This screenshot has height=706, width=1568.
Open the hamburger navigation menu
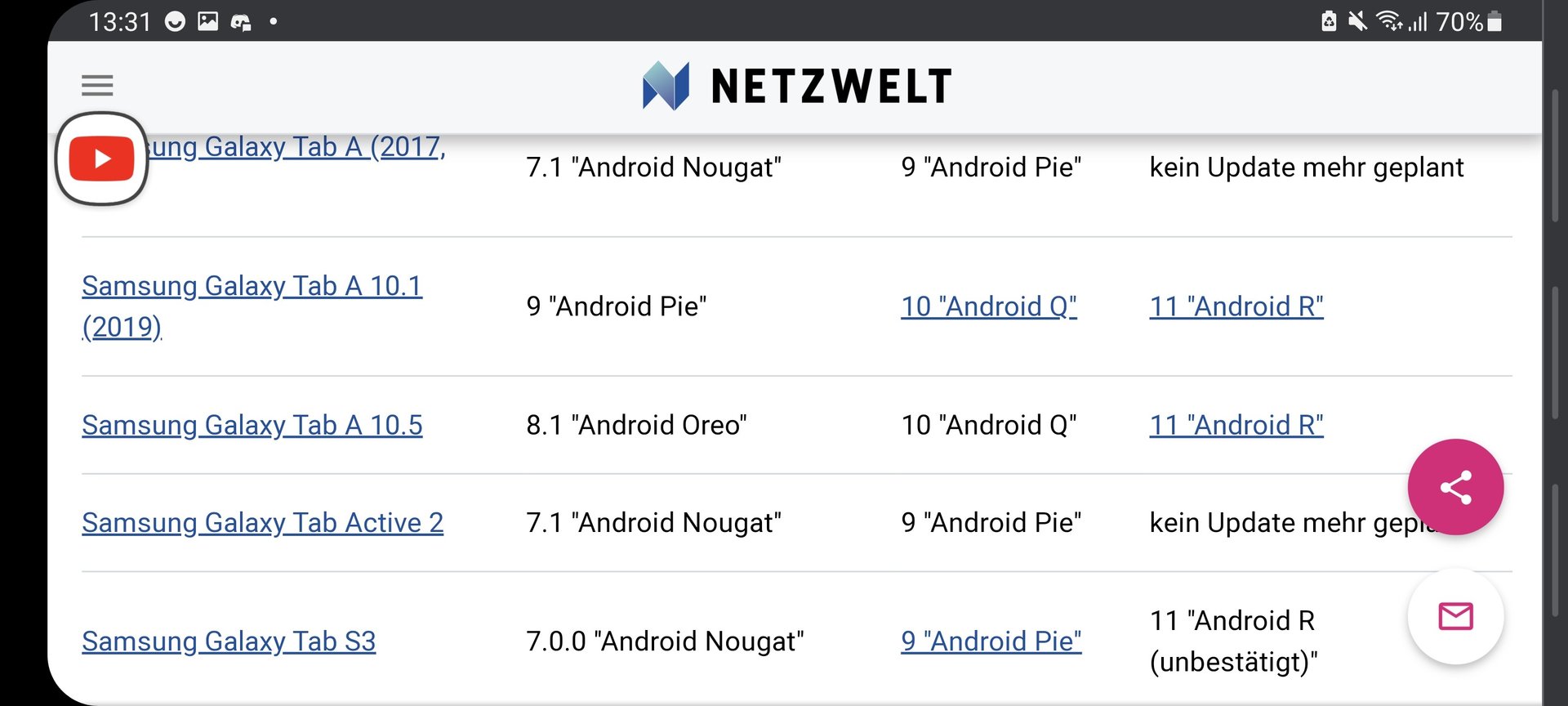point(97,85)
